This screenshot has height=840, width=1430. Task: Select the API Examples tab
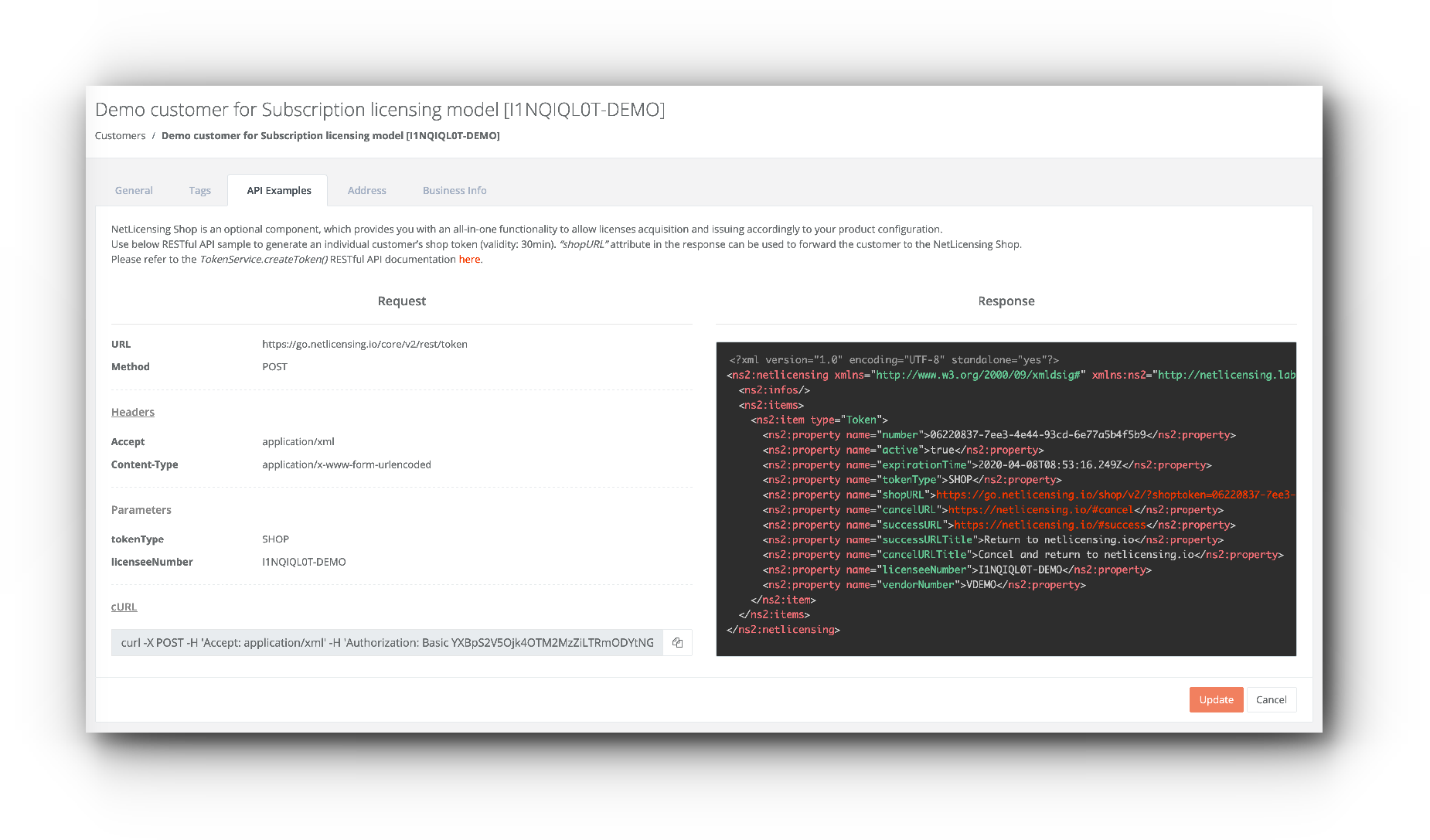point(279,190)
